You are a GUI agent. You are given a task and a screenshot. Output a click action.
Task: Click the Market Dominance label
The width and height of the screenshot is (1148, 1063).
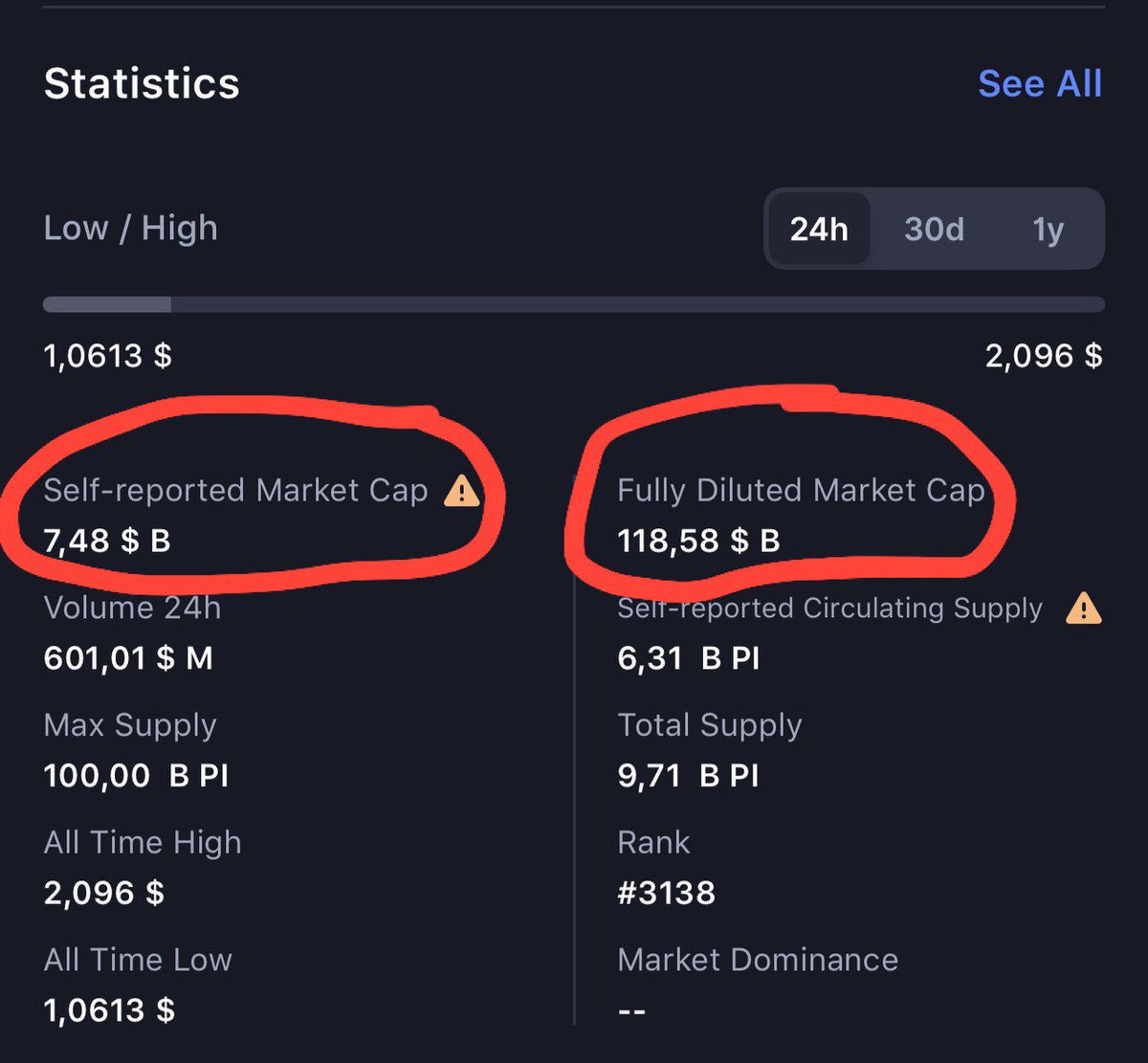pyautogui.click(x=758, y=960)
